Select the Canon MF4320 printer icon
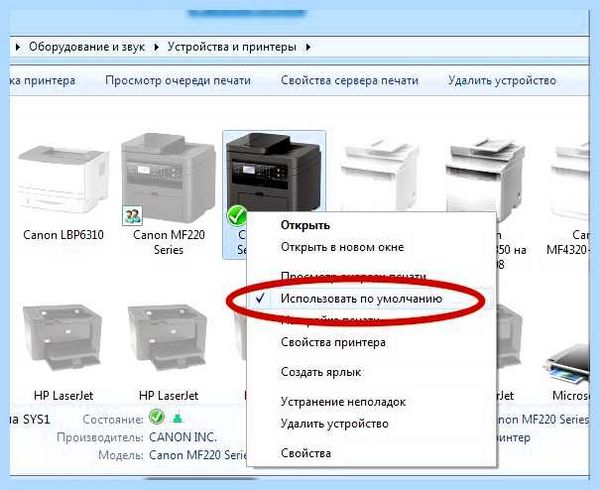The image size is (600, 490). pyautogui.click(x=570, y=180)
